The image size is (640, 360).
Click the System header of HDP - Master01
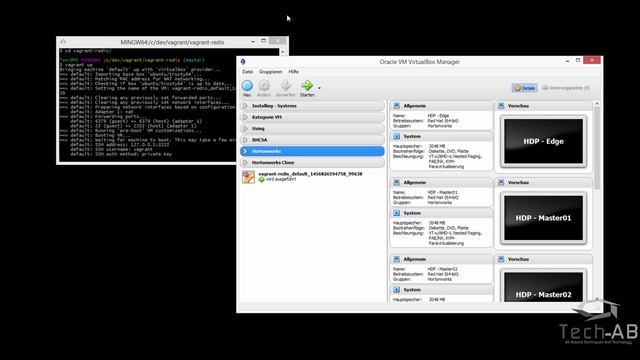[441, 213]
